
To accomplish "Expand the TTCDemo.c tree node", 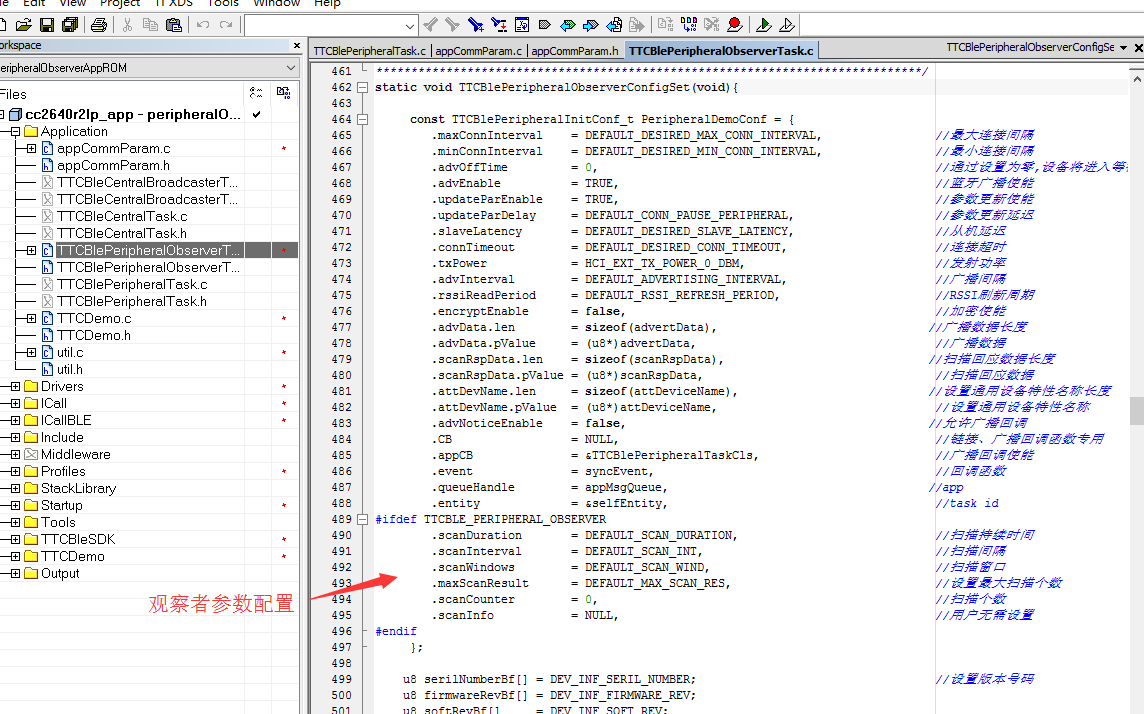I will click(x=31, y=319).
